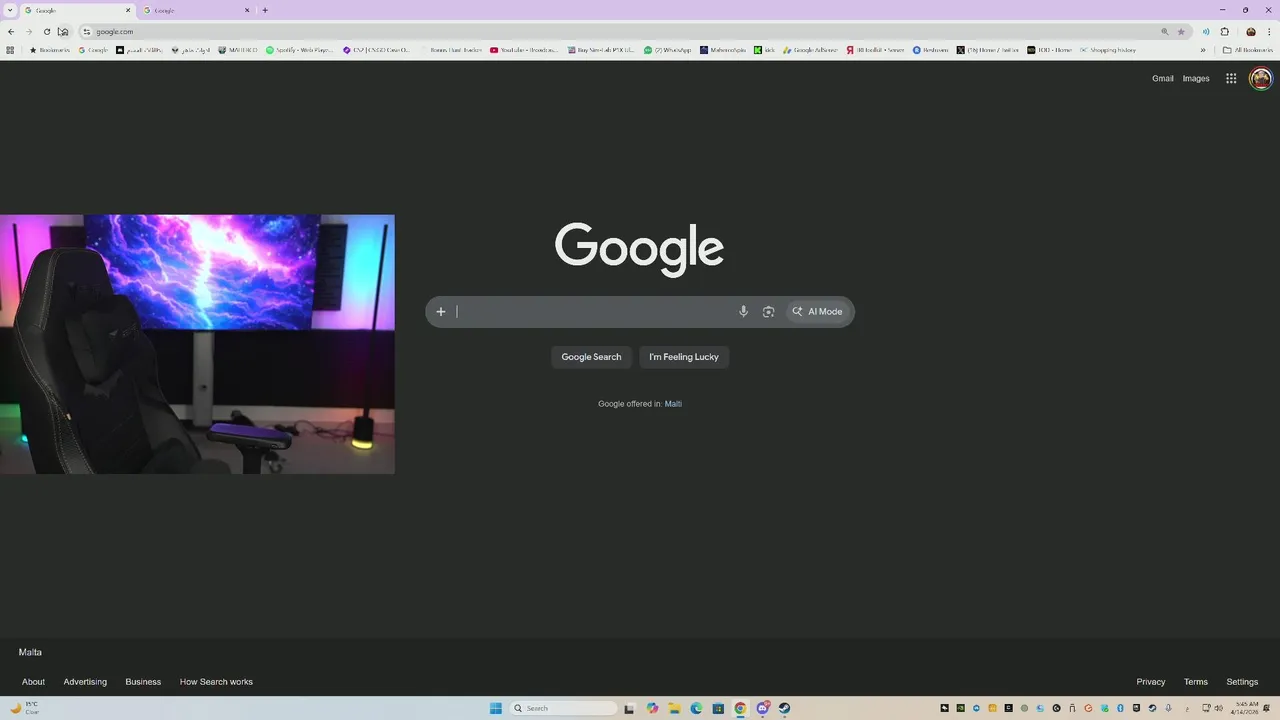The height and width of the screenshot is (720, 1280).
Task: Click the zoom magnifier icon in address bar
Action: pyautogui.click(x=1164, y=32)
